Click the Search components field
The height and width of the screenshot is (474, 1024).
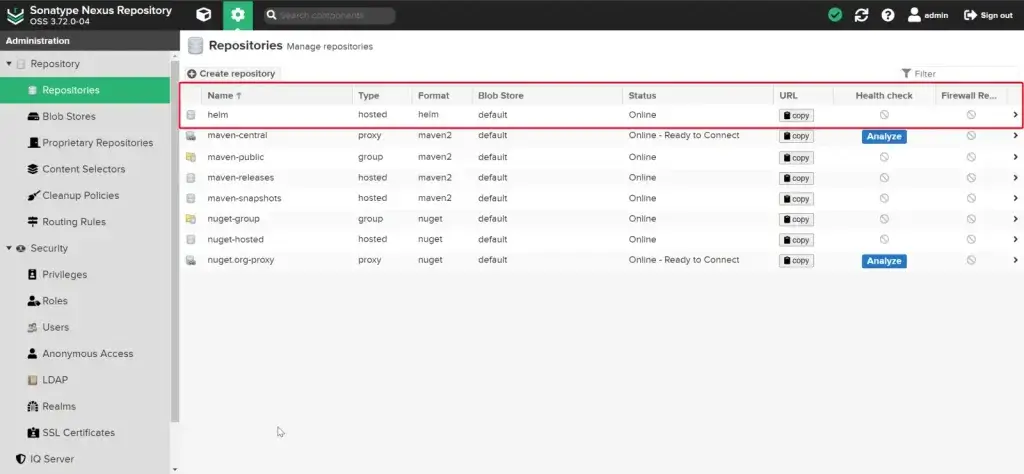pyautogui.click(x=330, y=15)
